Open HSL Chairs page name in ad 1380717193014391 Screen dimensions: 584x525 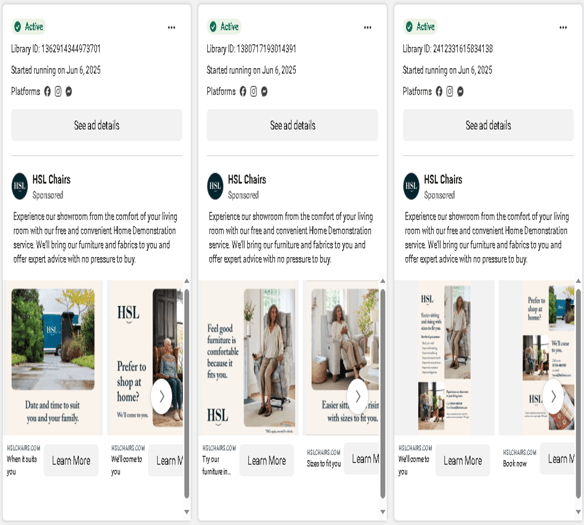[247, 179]
